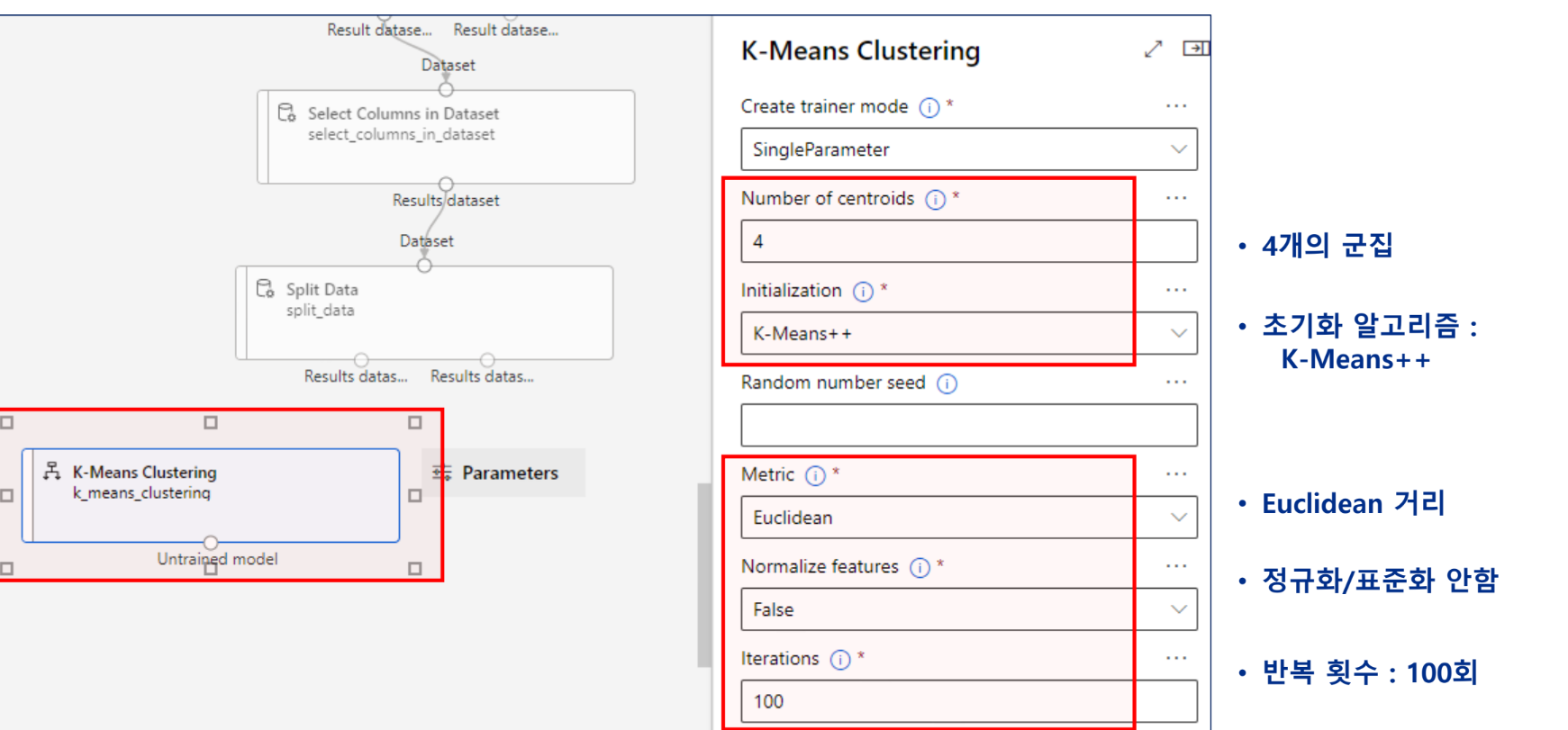Click the Iterations info icon
1568x730 pixels.
pyautogui.click(x=840, y=660)
